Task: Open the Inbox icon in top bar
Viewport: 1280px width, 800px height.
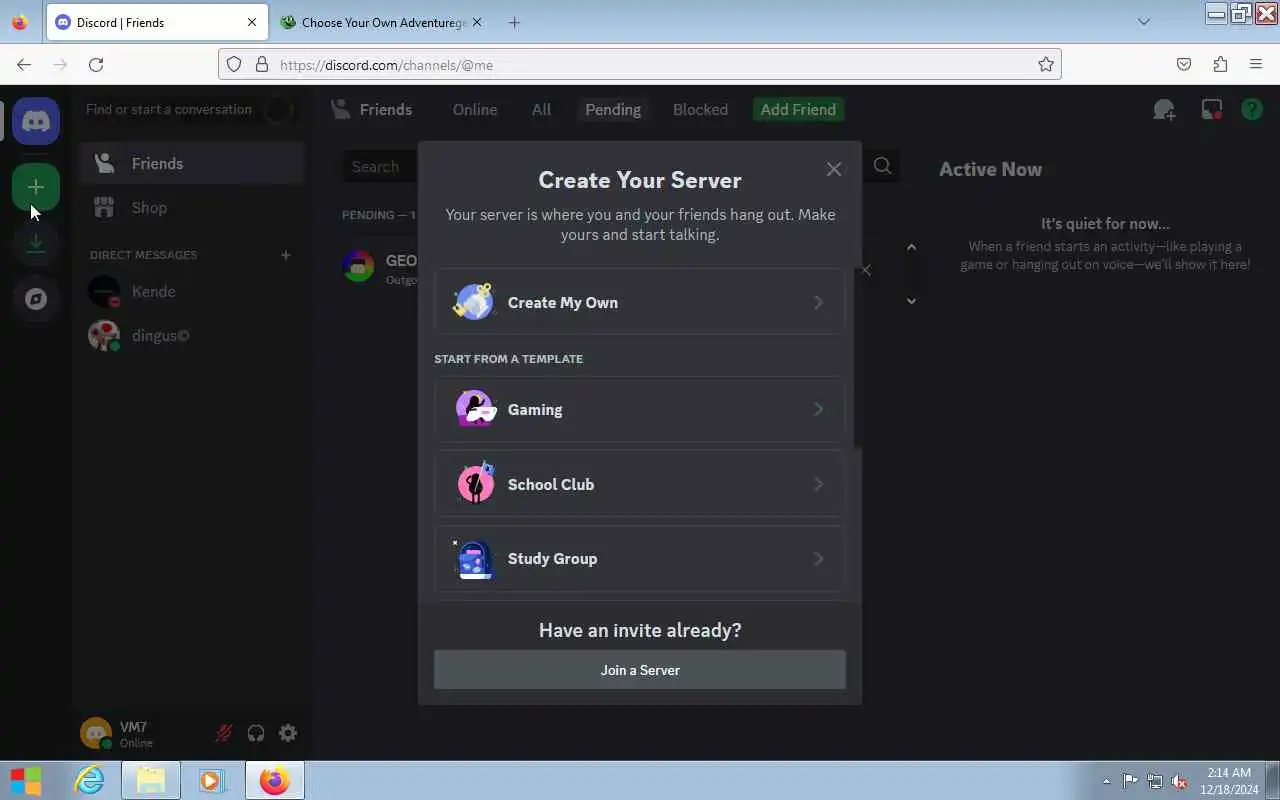Action: point(1211,110)
